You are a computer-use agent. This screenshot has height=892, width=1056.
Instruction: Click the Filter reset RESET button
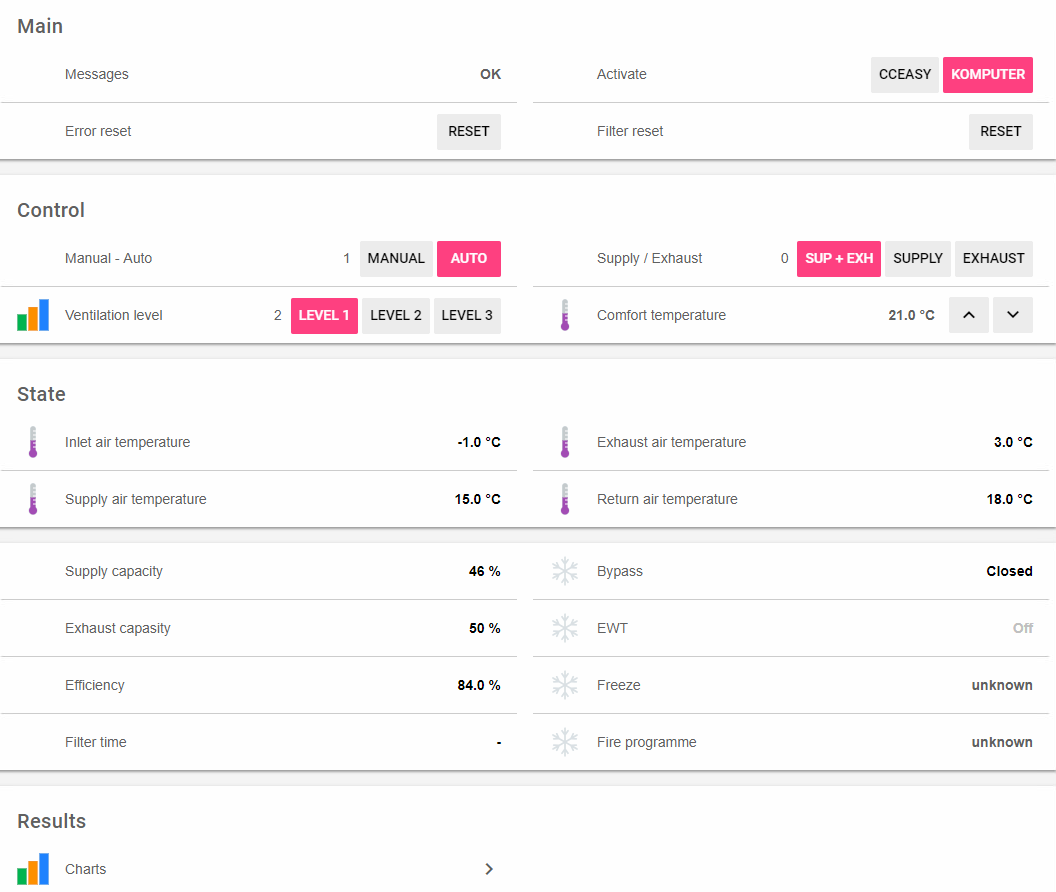coord(1001,132)
